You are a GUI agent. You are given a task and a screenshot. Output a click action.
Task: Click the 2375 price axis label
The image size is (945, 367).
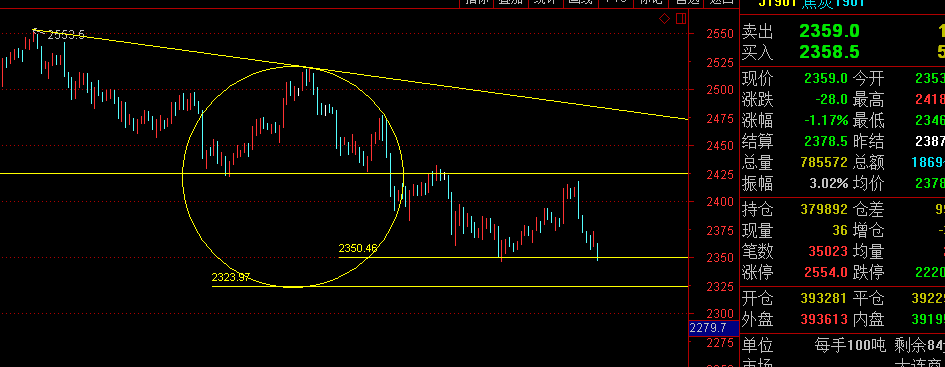tap(720, 230)
